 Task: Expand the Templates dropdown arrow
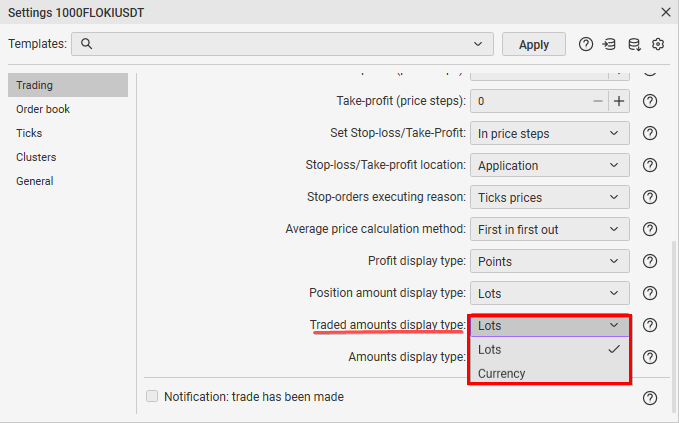478,44
